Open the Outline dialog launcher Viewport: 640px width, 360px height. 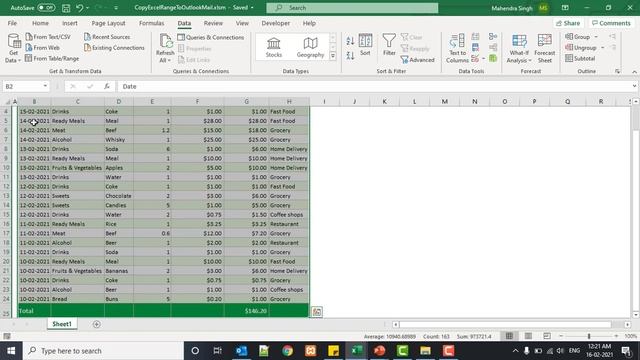(617, 71)
